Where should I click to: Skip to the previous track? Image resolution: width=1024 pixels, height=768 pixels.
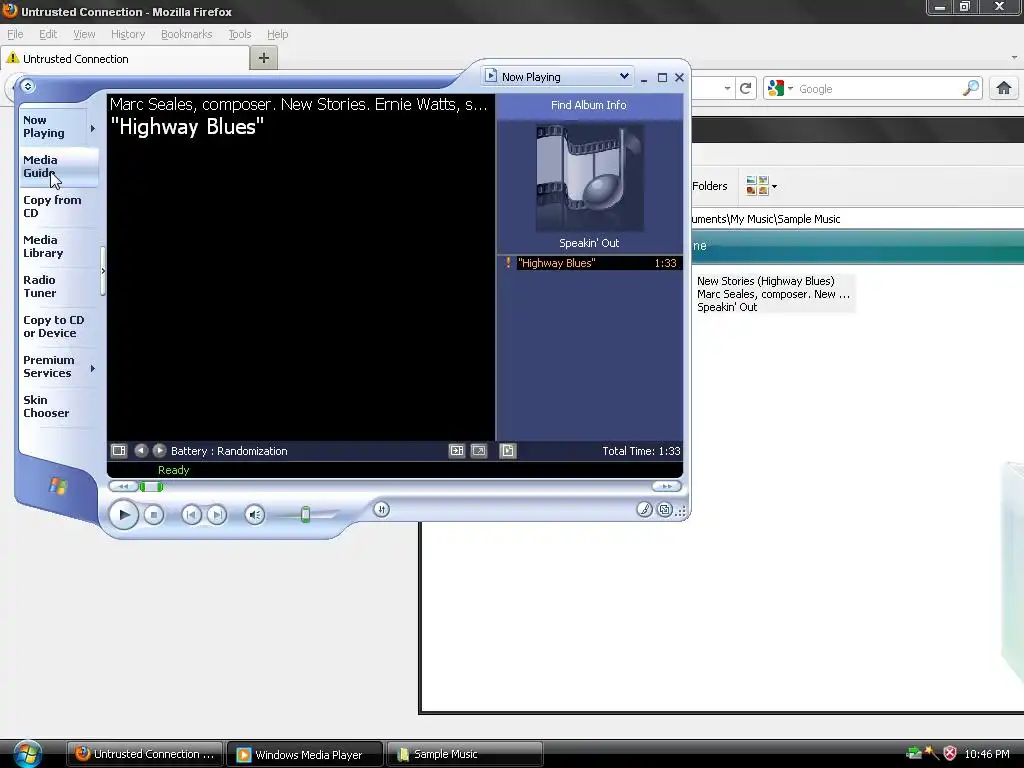191,515
